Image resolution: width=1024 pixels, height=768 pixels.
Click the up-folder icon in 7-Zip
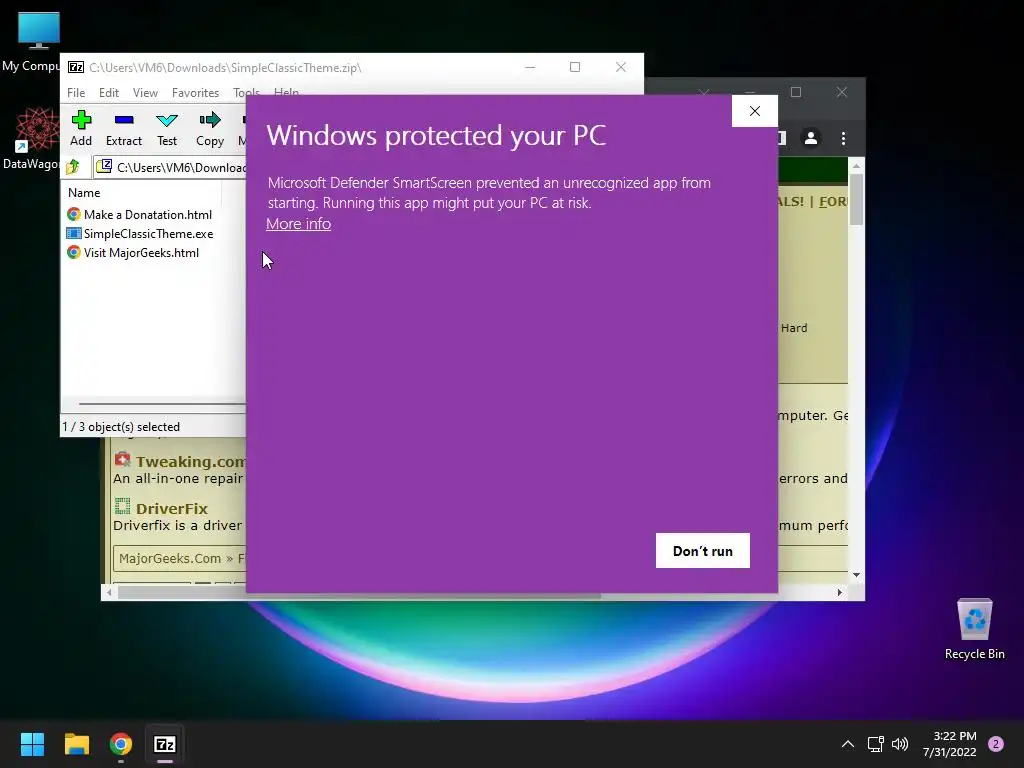click(x=73, y=167)
